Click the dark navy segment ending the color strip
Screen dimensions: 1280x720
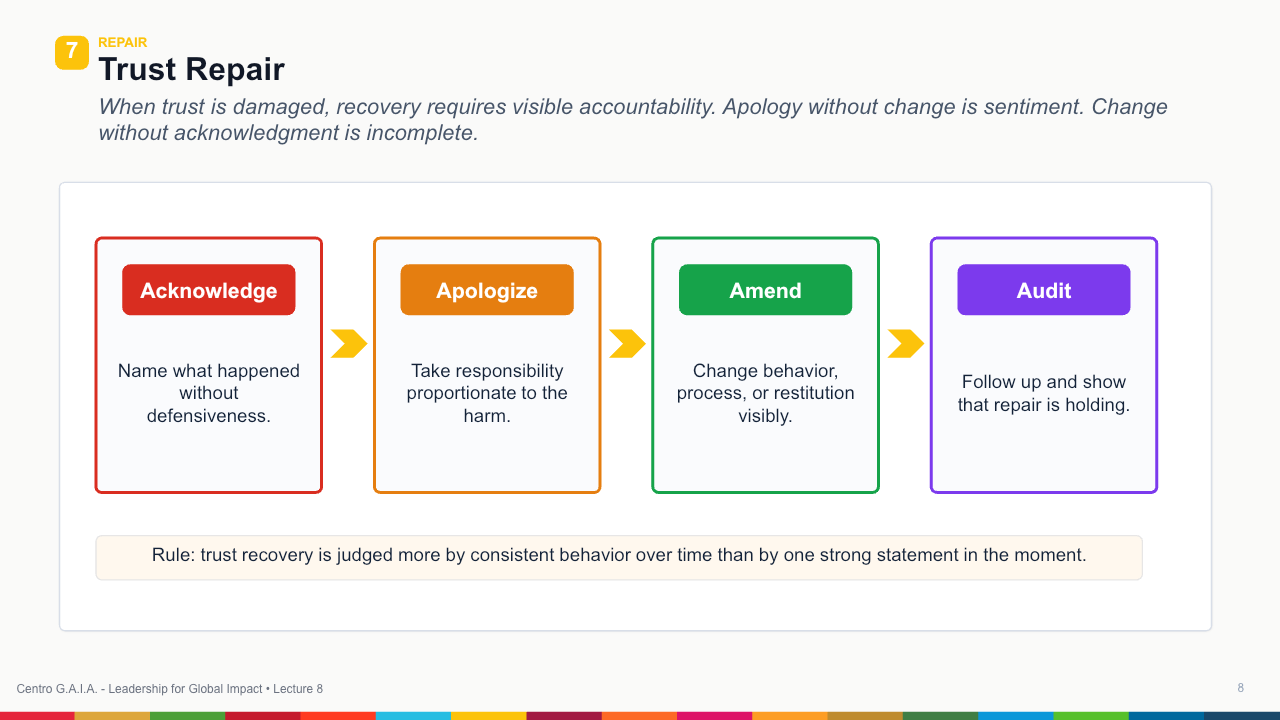(x=1242, y=716)
